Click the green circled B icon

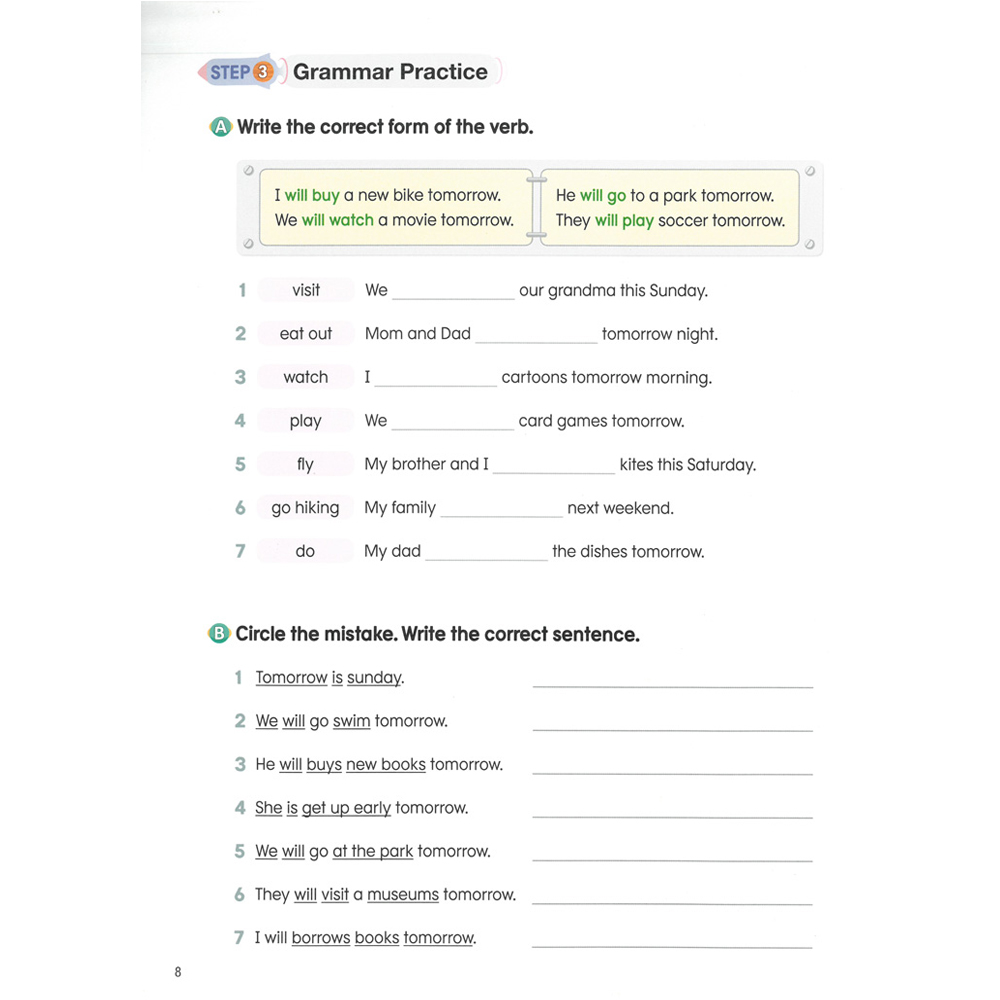click(x=219, y=634)
